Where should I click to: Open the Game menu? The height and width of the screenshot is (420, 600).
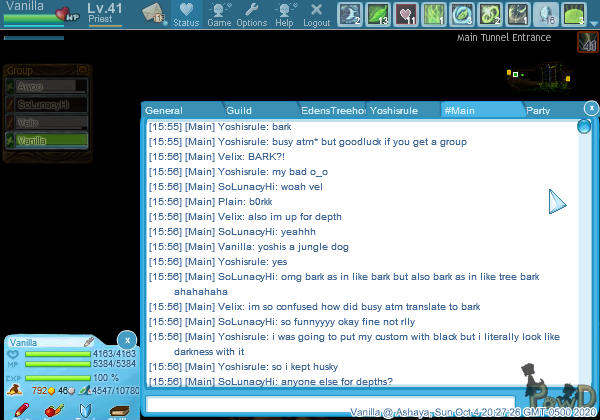(x=219, y=14)
